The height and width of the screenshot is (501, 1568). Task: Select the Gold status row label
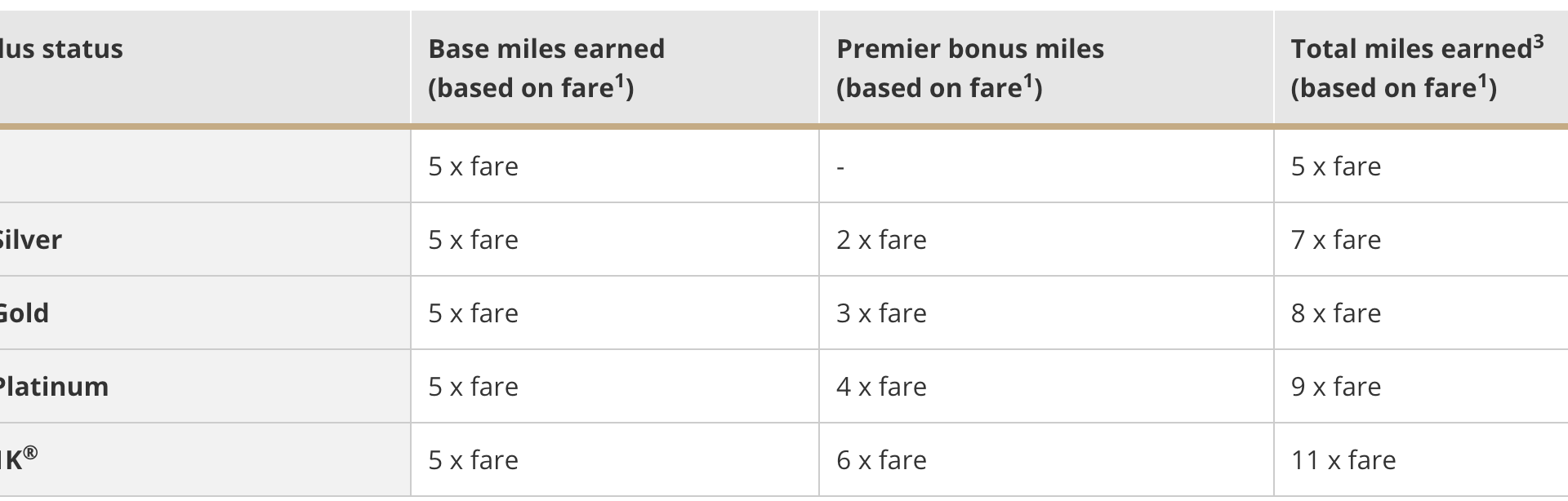pyautogui.click(x=24, y=313)
